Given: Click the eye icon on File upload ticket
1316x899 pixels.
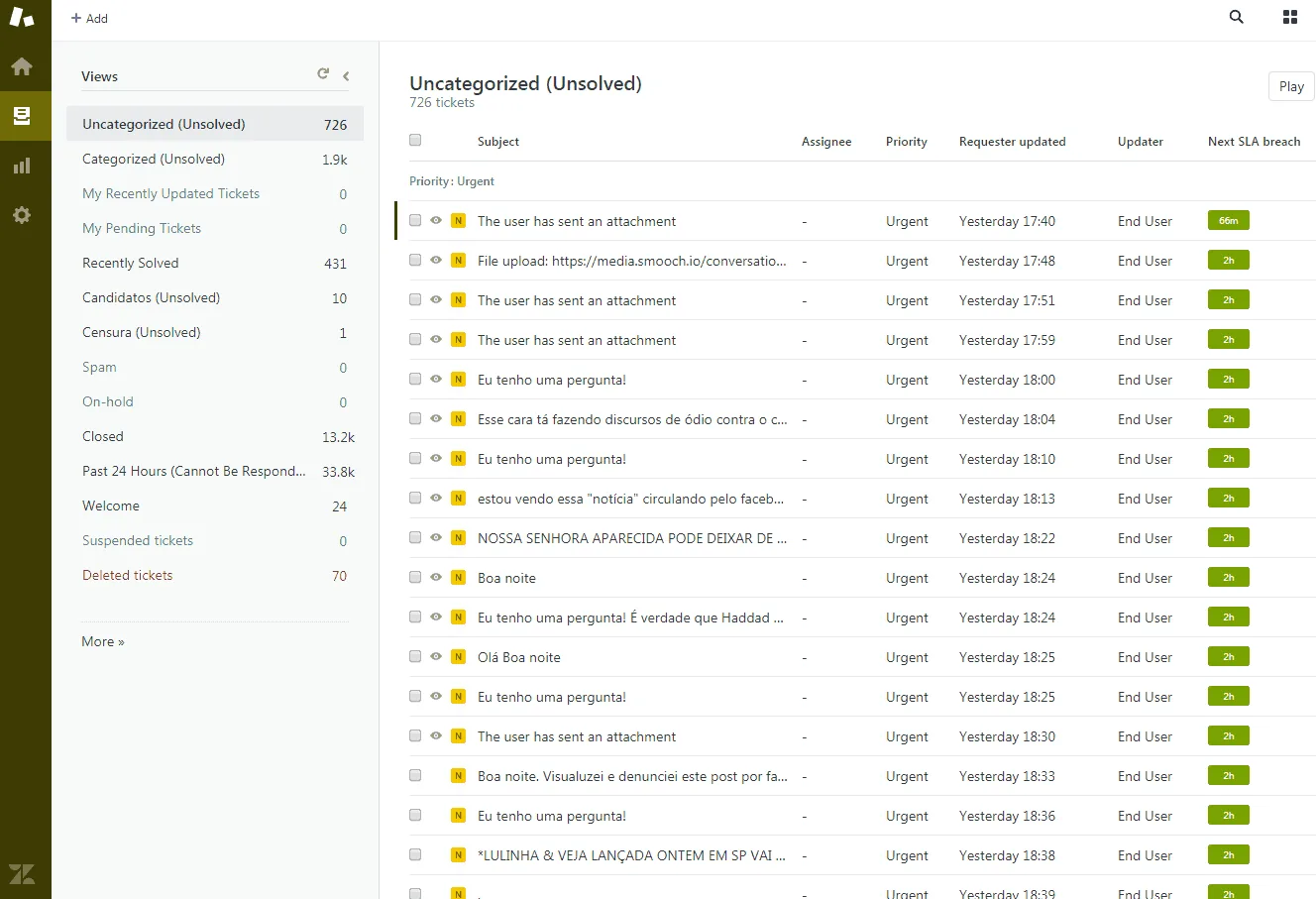Looking at the screenshot, I should [436, 260].
